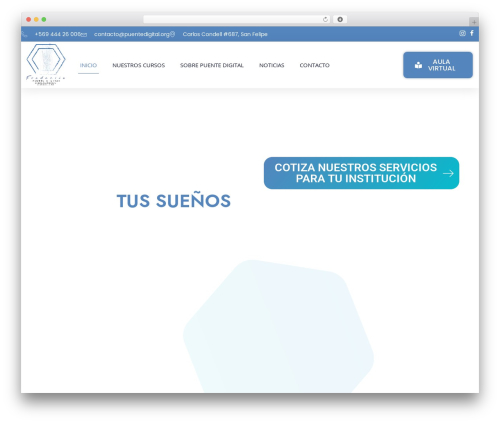Viewport: 500px width, 423px height.
Task: Open a new browser tab with plus
Action: 474,22
